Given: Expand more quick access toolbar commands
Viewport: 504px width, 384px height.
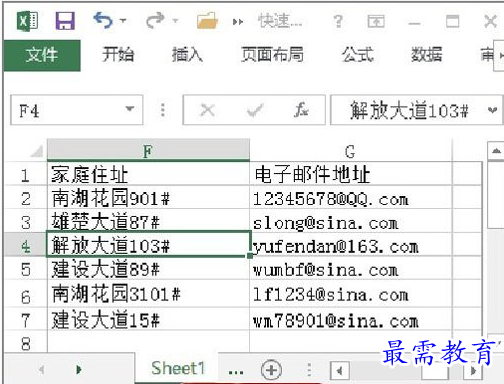Looking at the screenshot, I should pyautogui.click(x=238, y=22).
